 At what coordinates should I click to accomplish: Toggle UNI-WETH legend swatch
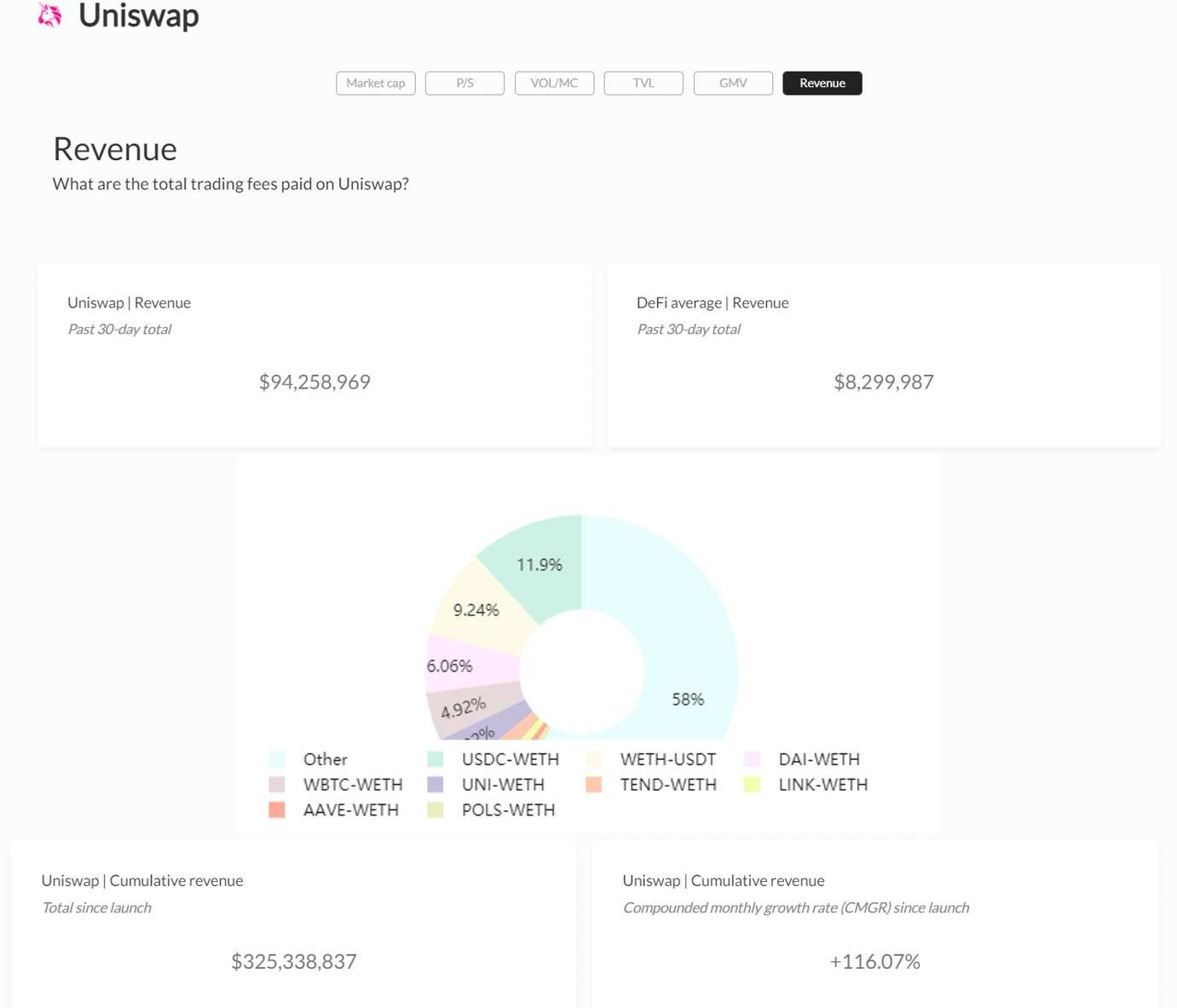coord(436,785)
